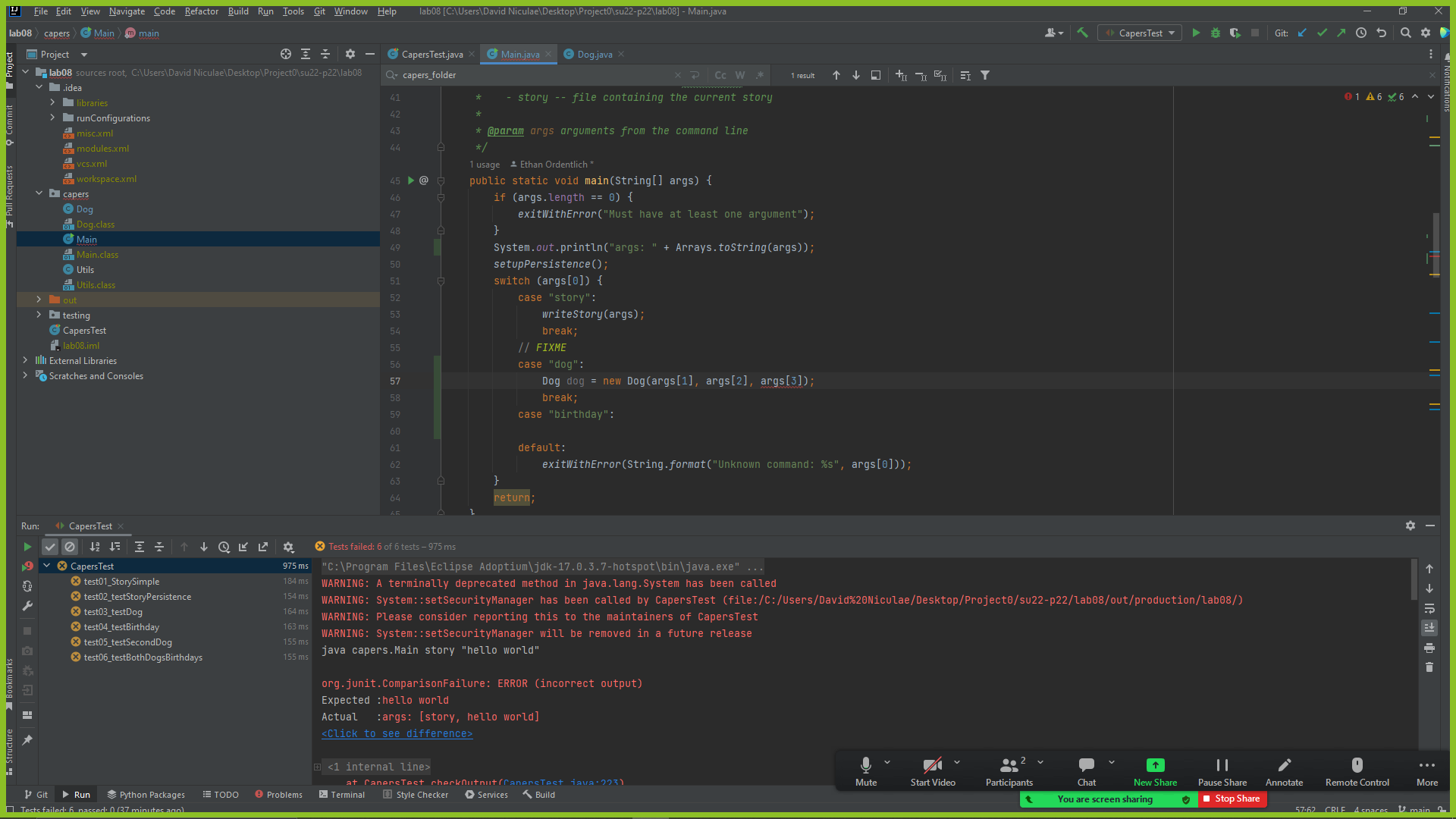Select test03_testDog in the test results

[x=113, y=612]
